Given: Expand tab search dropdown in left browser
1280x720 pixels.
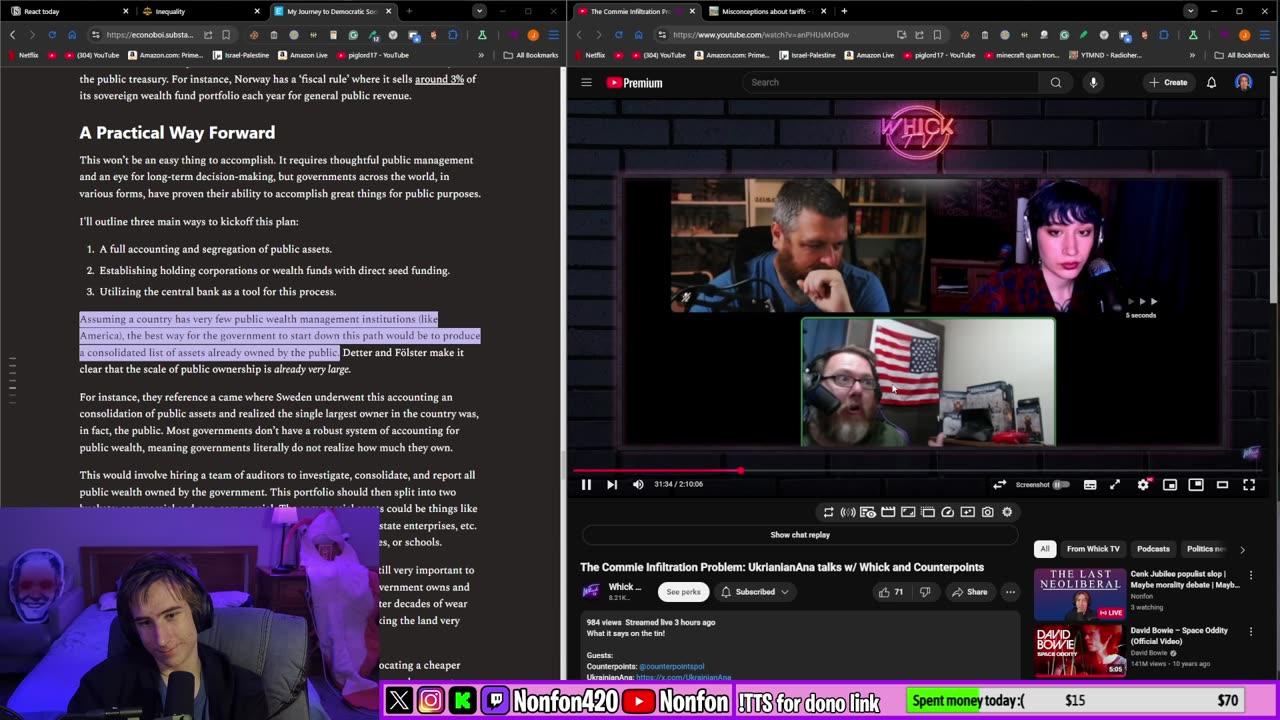Looking at the screenshot, I should 479,11.
